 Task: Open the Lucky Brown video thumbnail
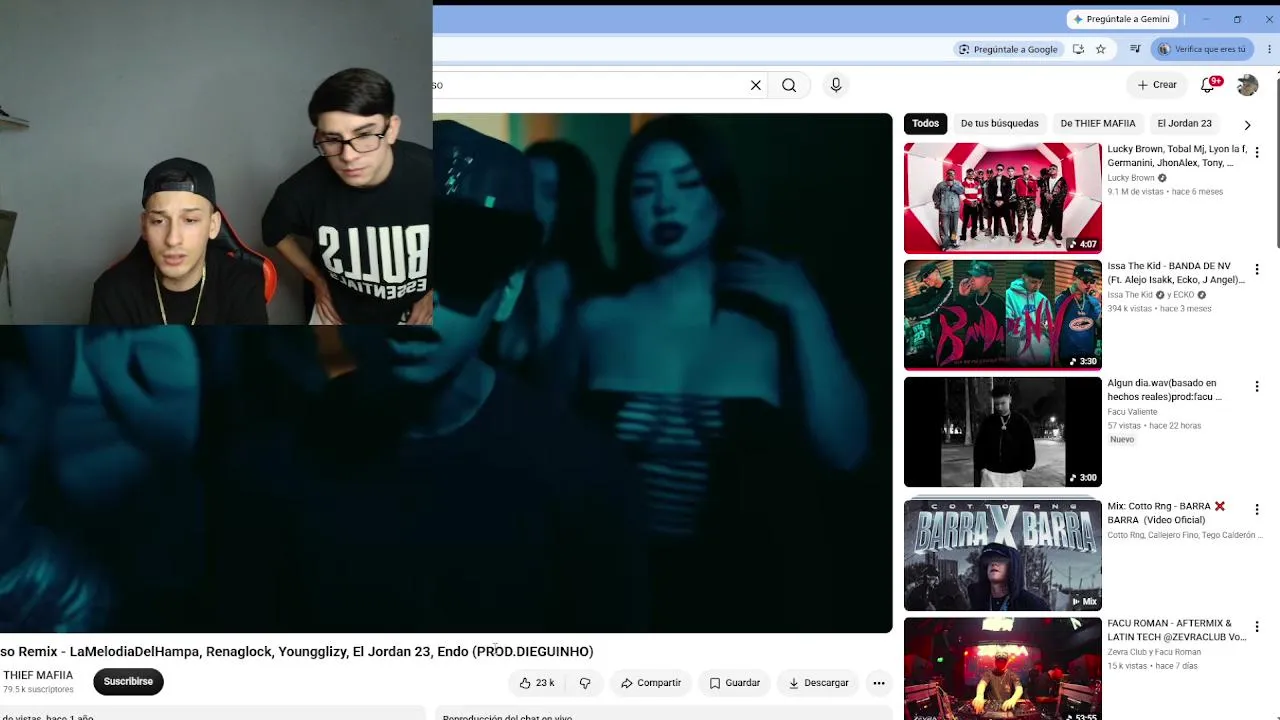(1002, 198)
